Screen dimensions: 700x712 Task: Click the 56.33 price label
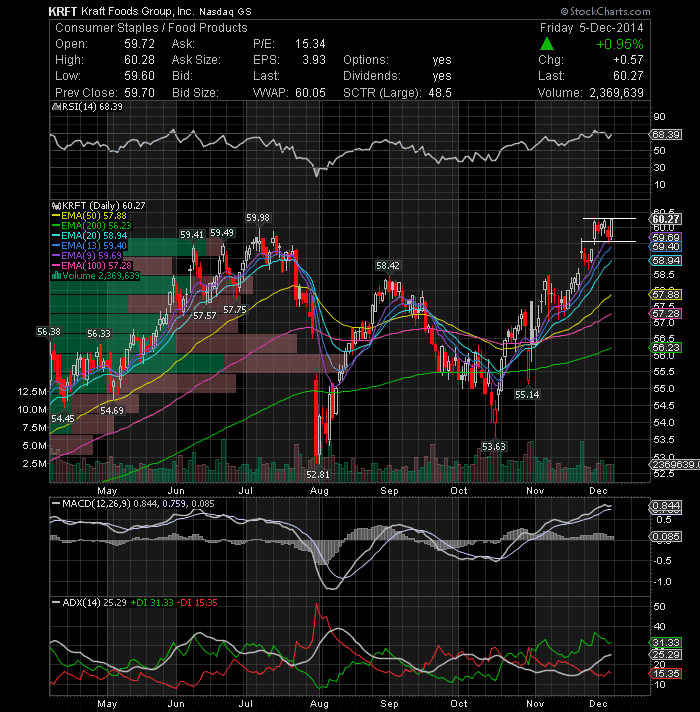[x=99, y=334]
